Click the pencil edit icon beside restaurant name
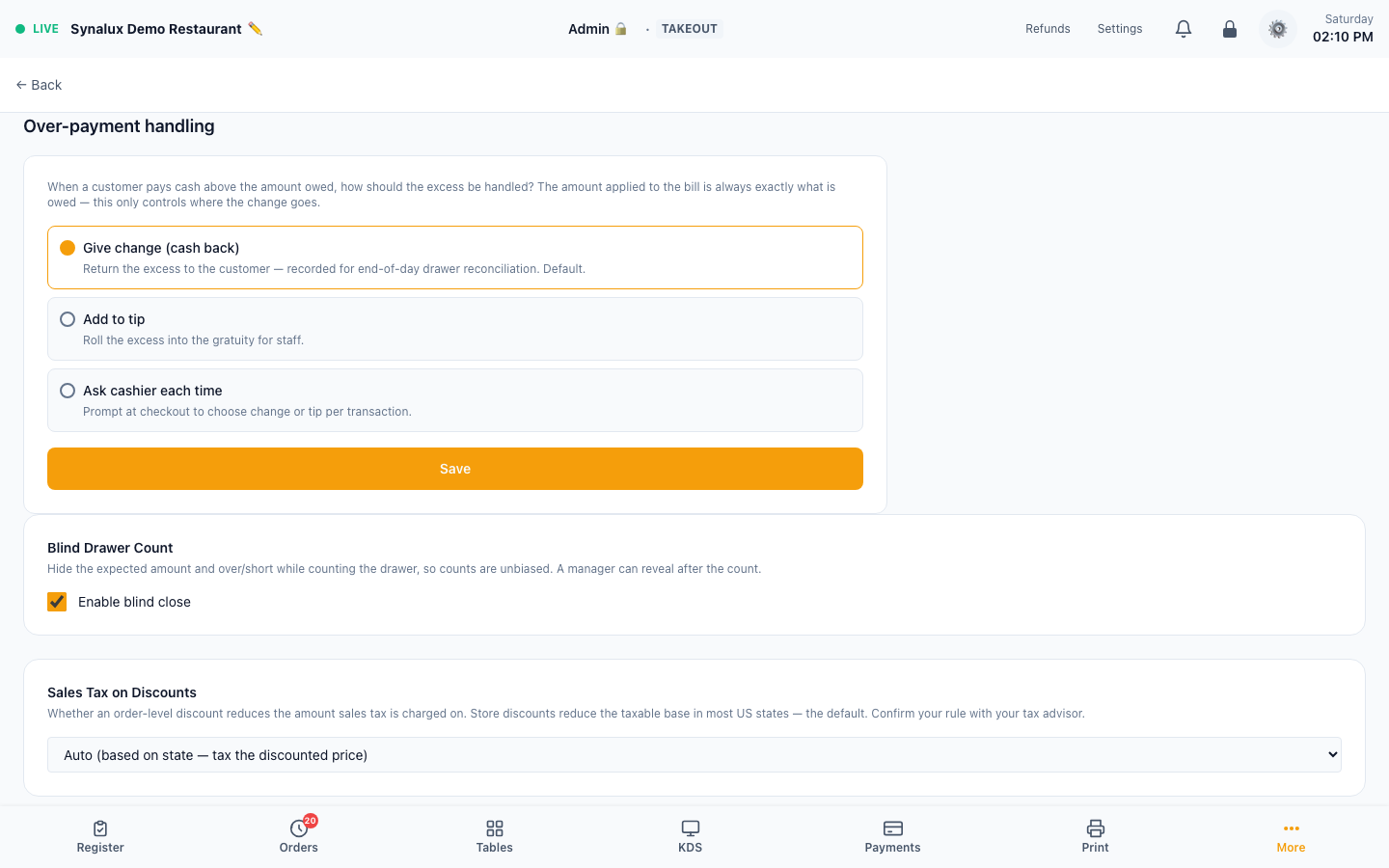Viewport: 1389px width, 868px height. 255,29
